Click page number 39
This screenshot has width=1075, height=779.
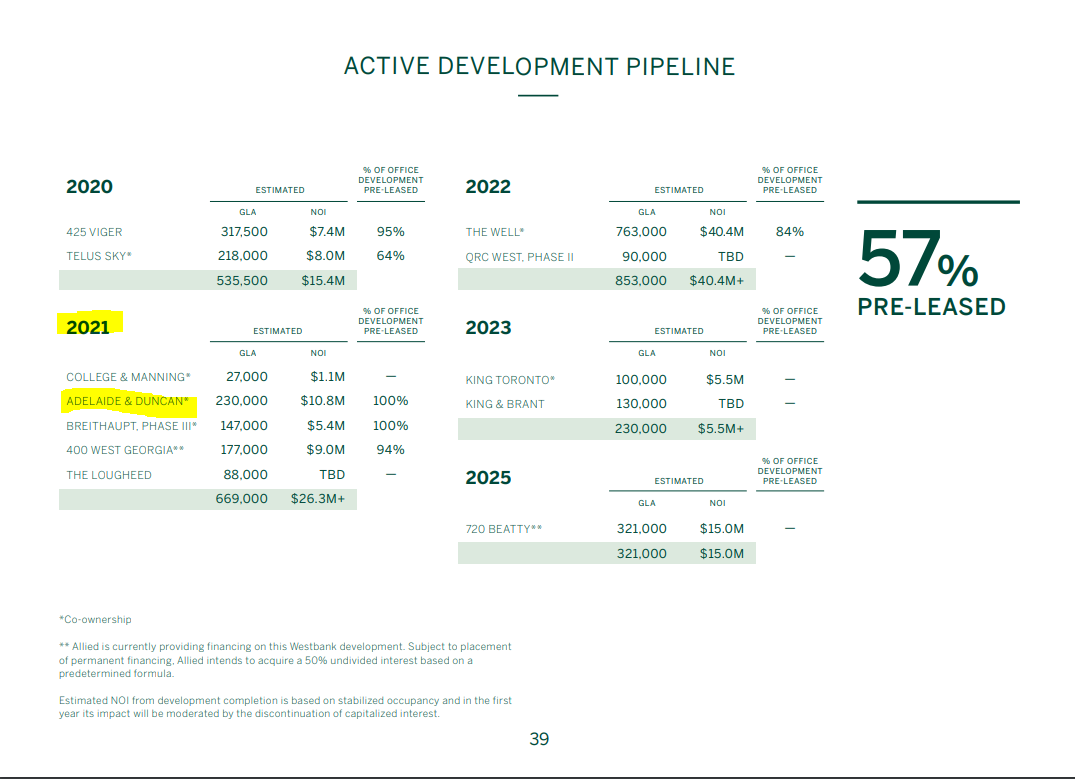(x=539, y=739)
